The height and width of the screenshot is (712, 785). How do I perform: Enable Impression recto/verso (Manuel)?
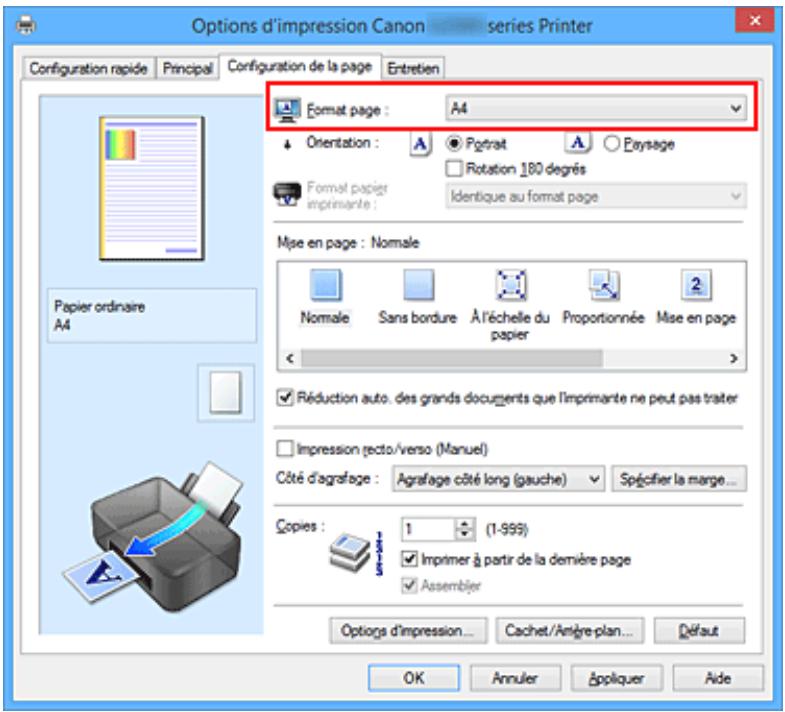[x=285, y=449]
